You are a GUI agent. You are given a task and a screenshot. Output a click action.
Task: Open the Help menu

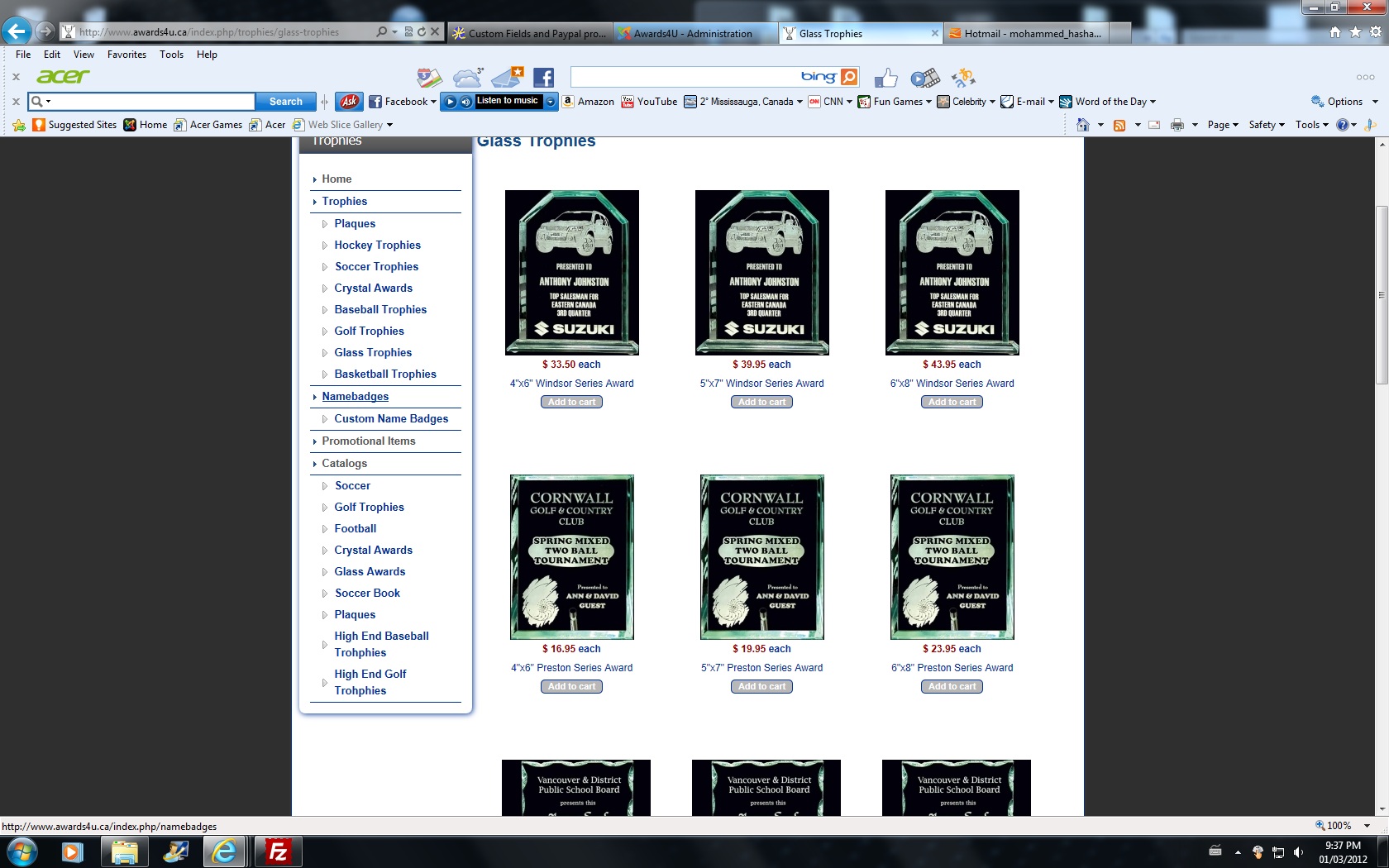pos(207,55)
